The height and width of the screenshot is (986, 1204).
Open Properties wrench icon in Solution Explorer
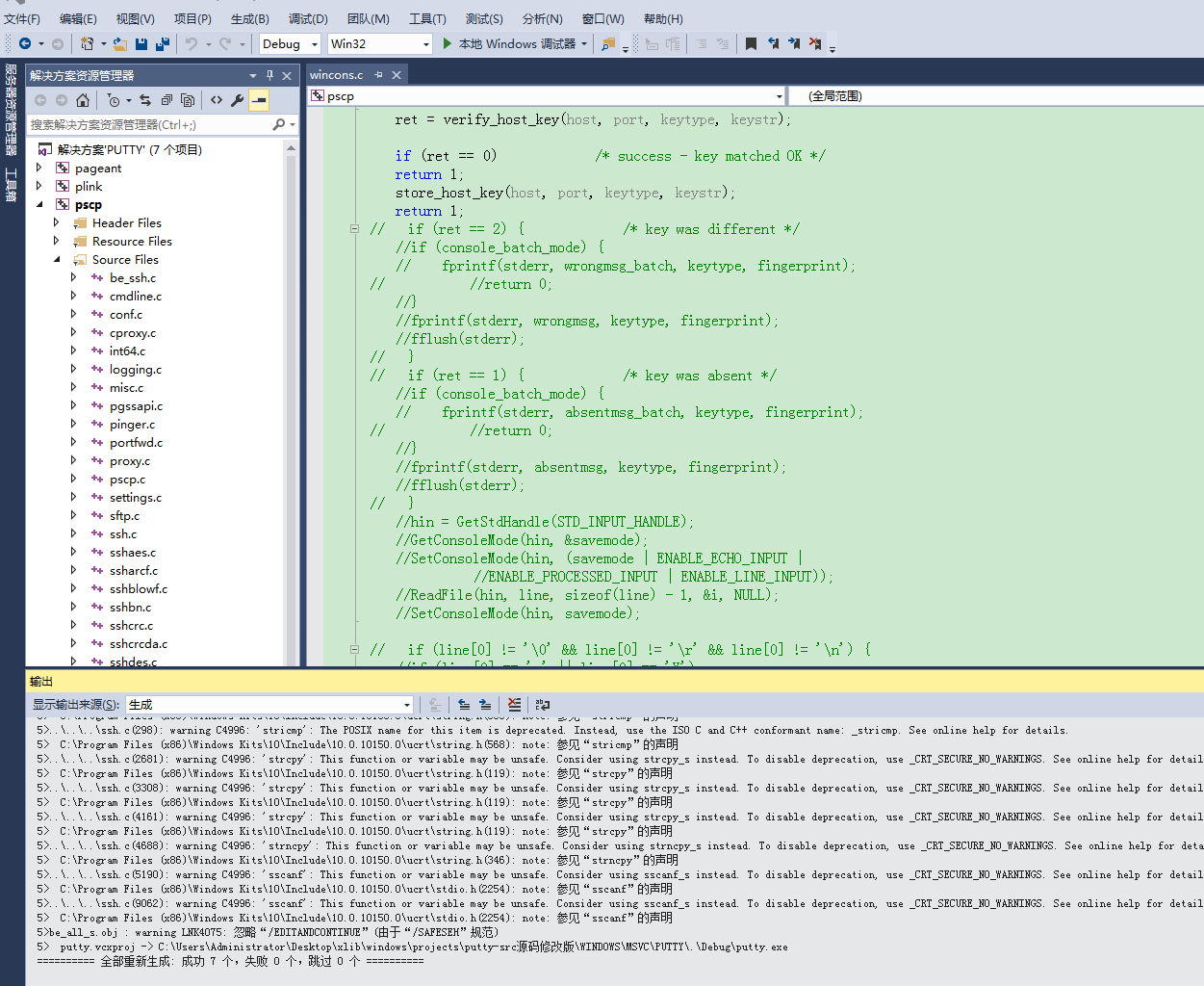238,100
